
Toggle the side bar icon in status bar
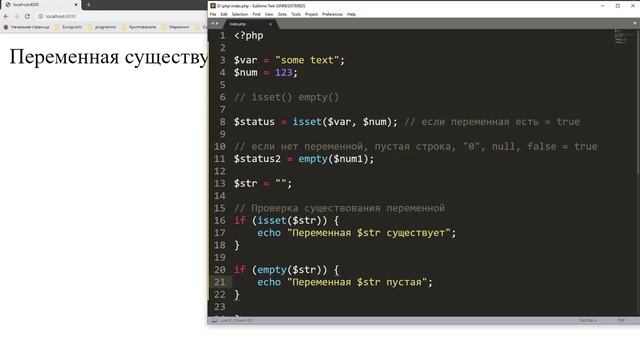pos(214,320)
